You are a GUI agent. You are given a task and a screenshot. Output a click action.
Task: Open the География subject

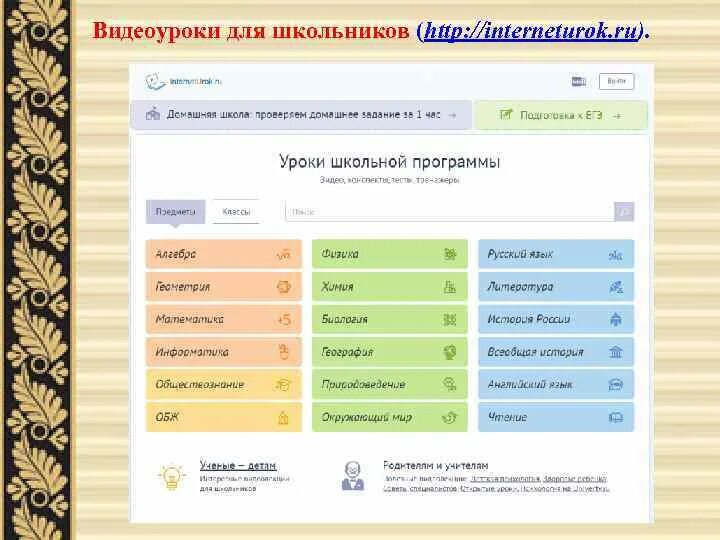390,352
